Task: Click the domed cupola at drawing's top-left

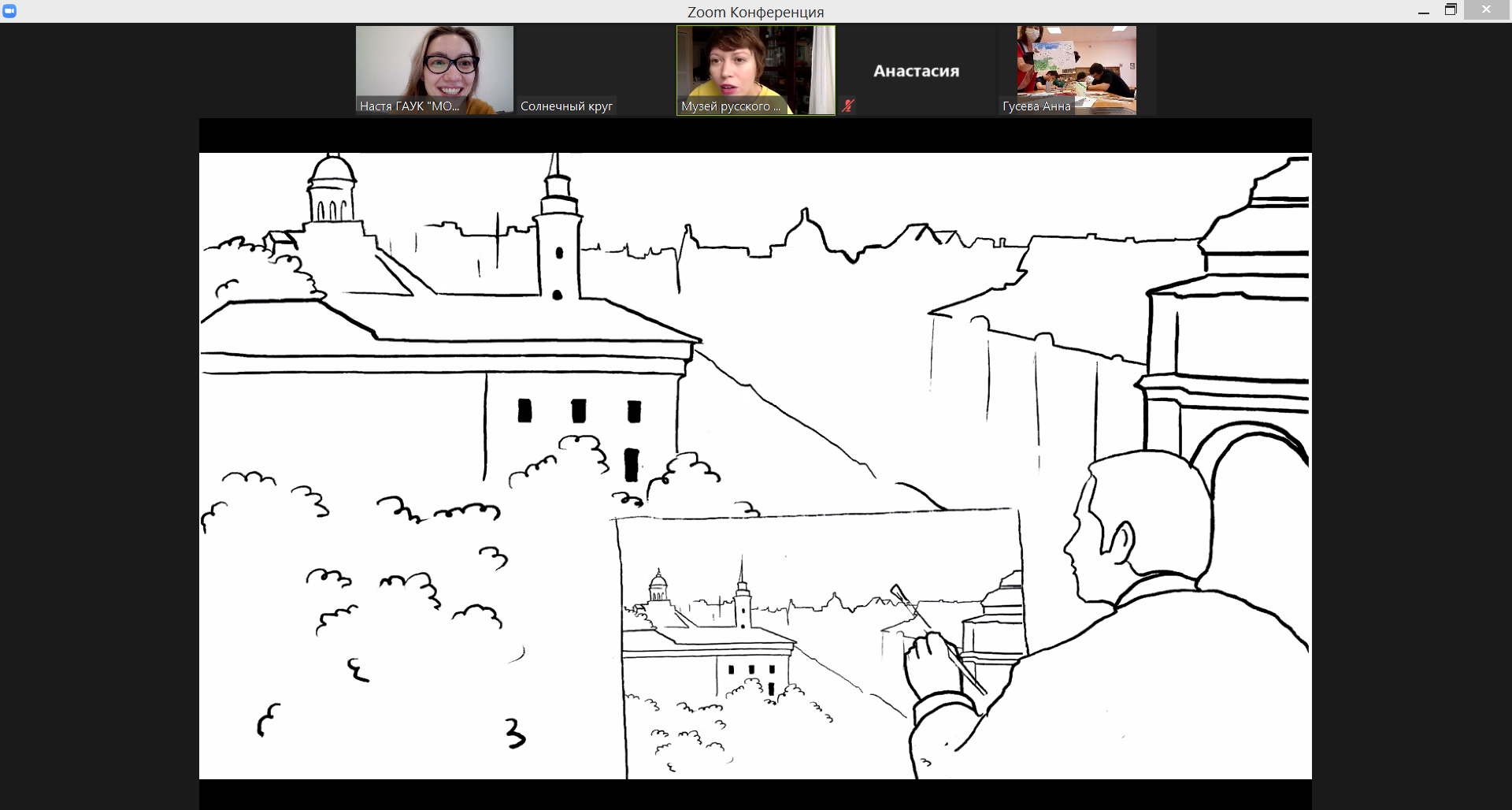Action: (332, 189)
